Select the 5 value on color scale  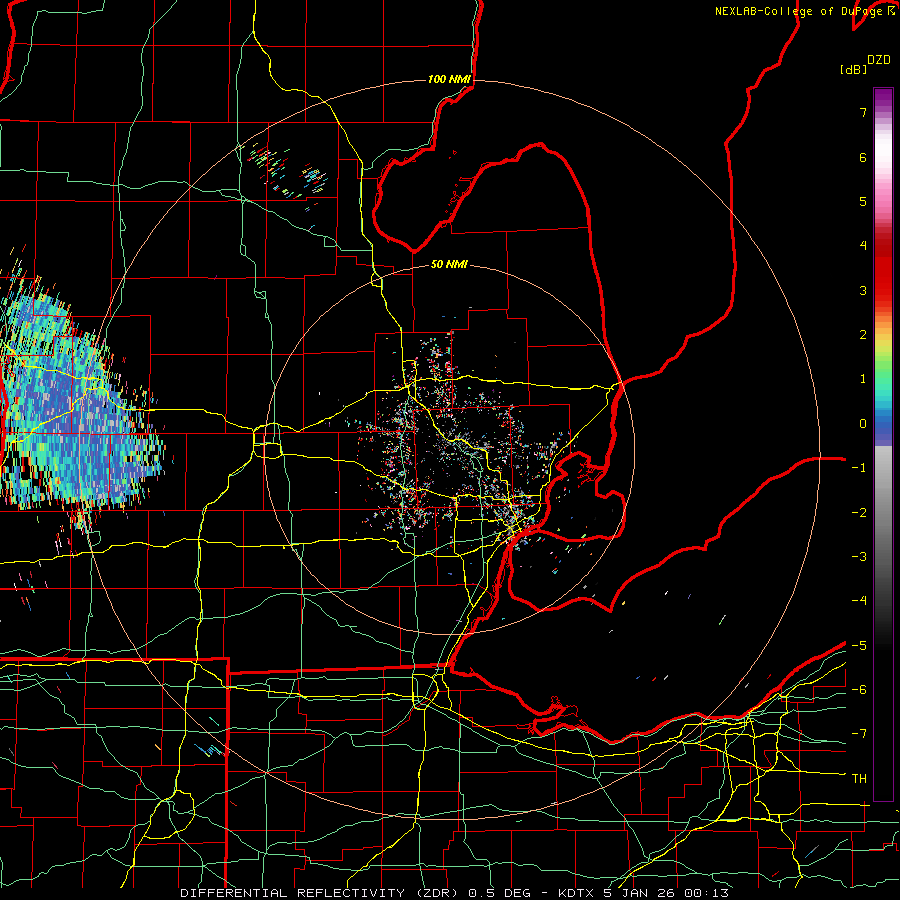pyautogui.click(x=863, y=201)
